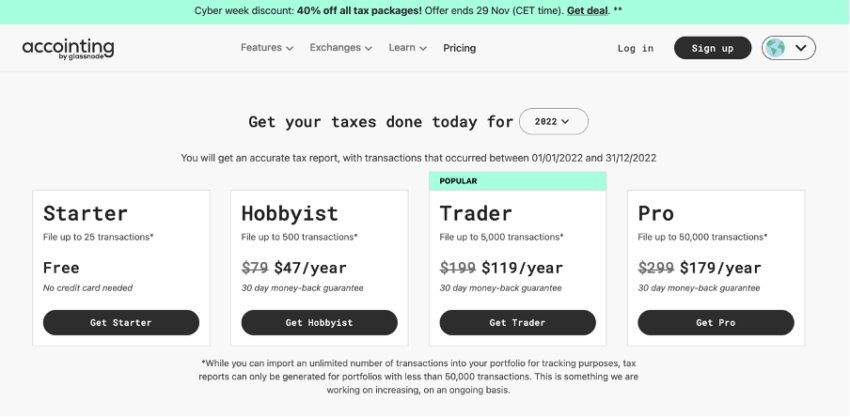Click the $119/year Trader price
850x417 pixels.
coord(523,268)
